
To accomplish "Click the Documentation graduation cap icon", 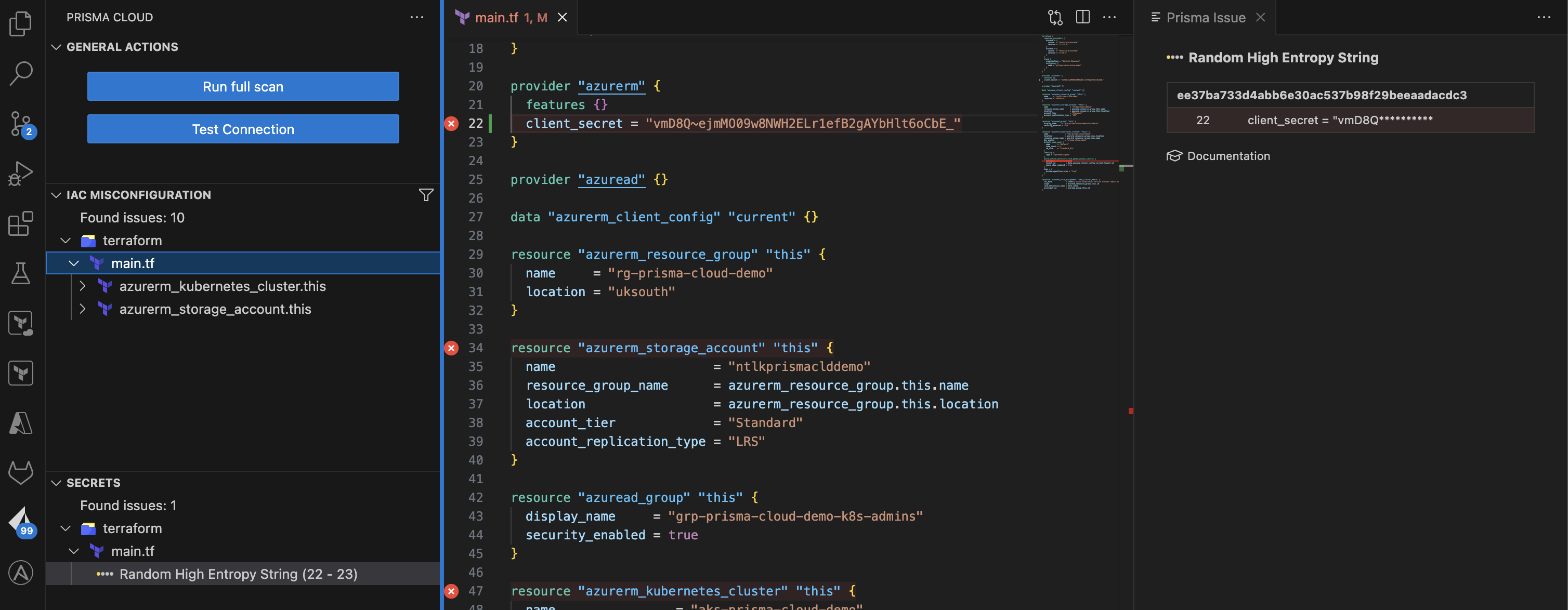I will click(1174, 156).
